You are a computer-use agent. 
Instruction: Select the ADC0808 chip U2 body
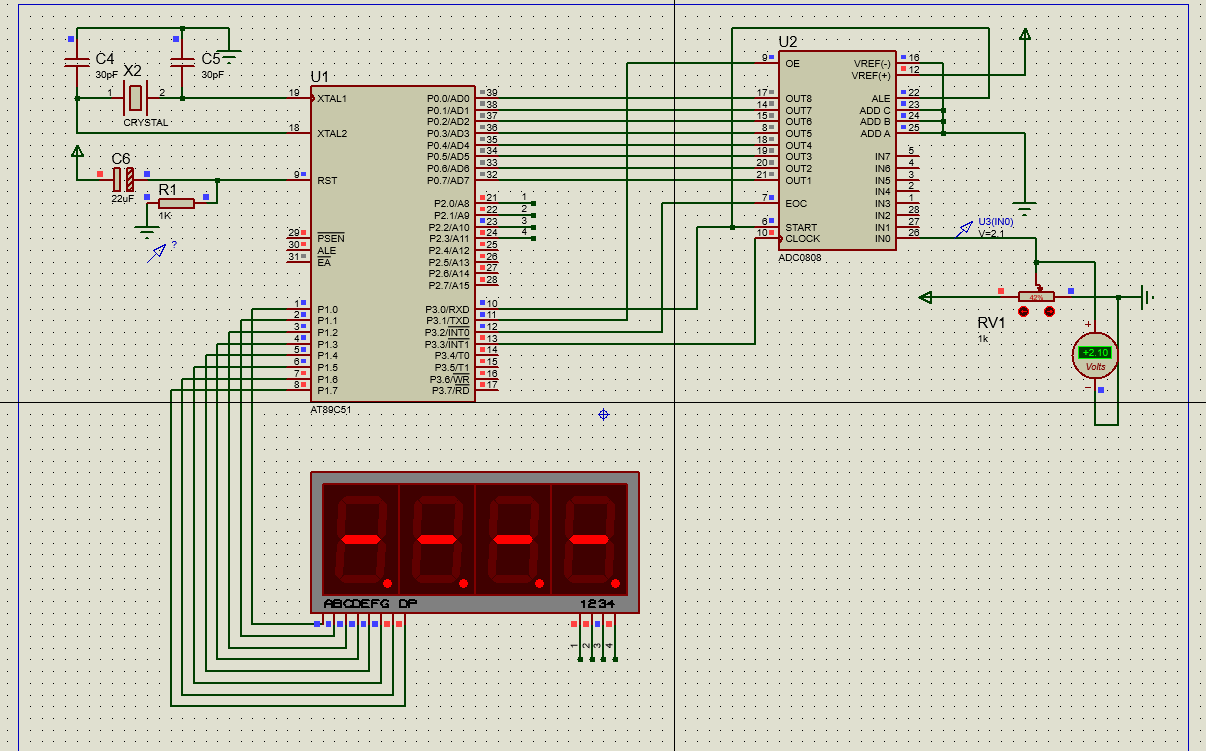838,150
